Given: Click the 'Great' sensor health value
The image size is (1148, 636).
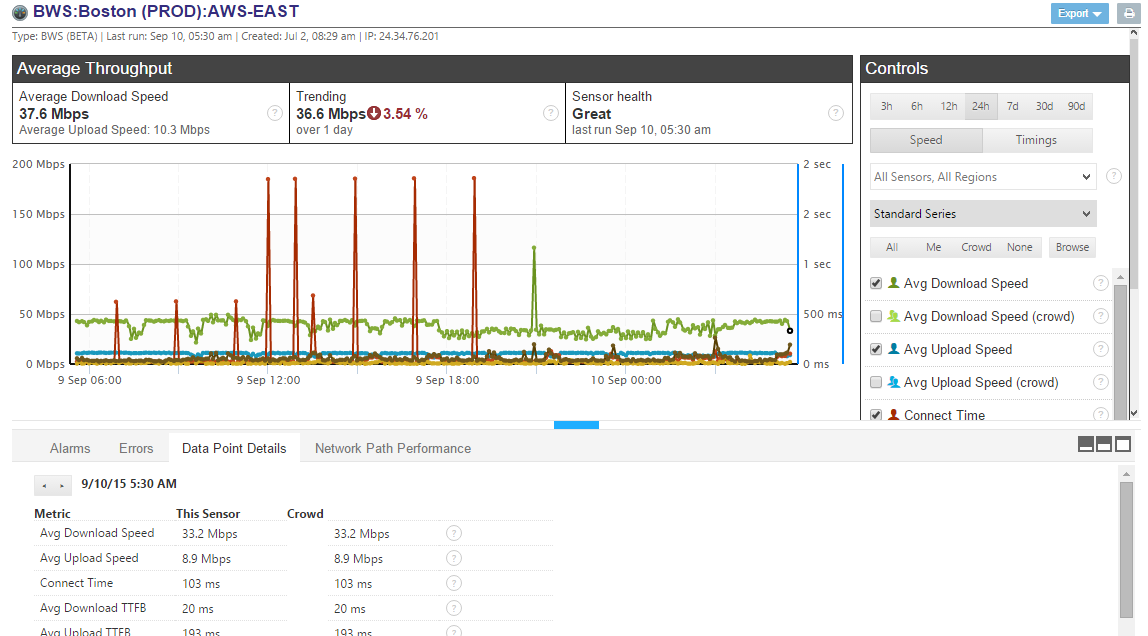Looking at the screenshot, I should [592, 113].
